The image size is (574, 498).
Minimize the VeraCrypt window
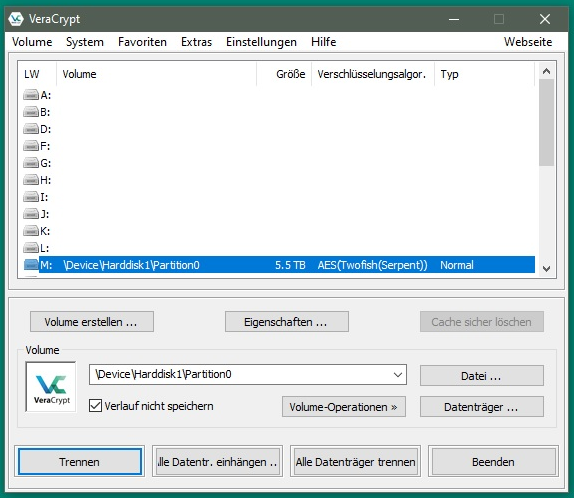point(454,19)
